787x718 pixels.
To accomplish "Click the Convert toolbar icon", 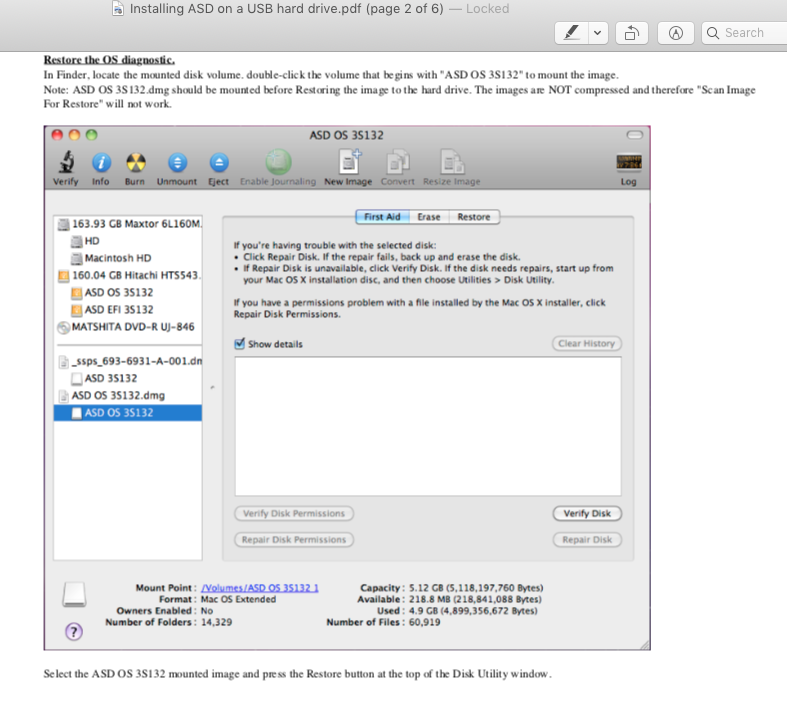I will click(x=398, y=162).
